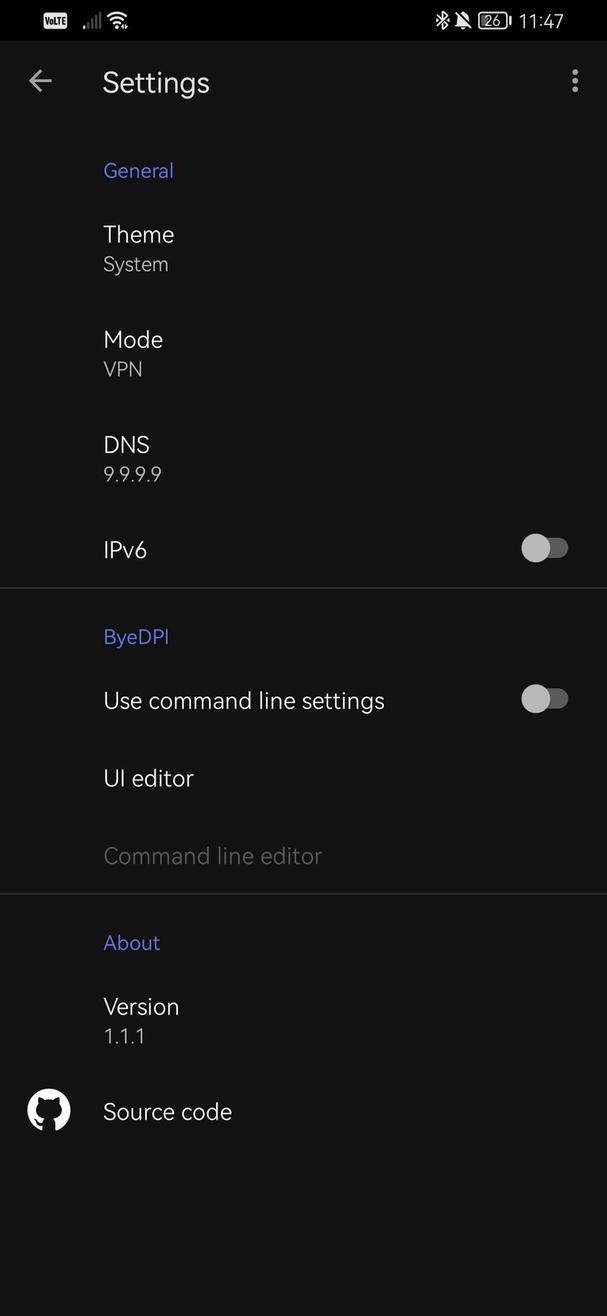Open the three-dot overflow menu
This screenshot has width=607, height=1316.
click(x=575, y=81)
